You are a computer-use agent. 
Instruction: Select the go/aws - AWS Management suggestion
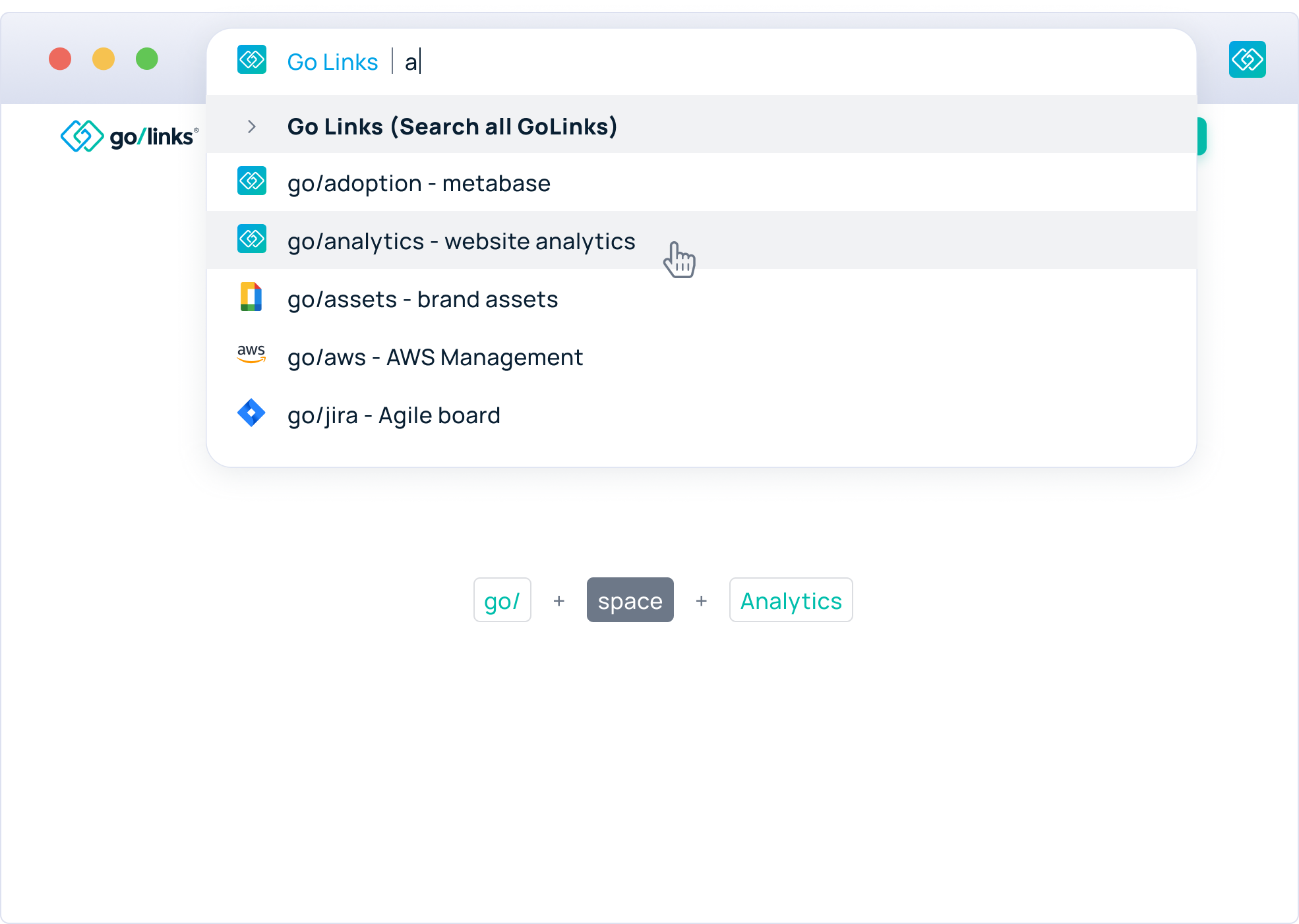click(x=435, y=357)
